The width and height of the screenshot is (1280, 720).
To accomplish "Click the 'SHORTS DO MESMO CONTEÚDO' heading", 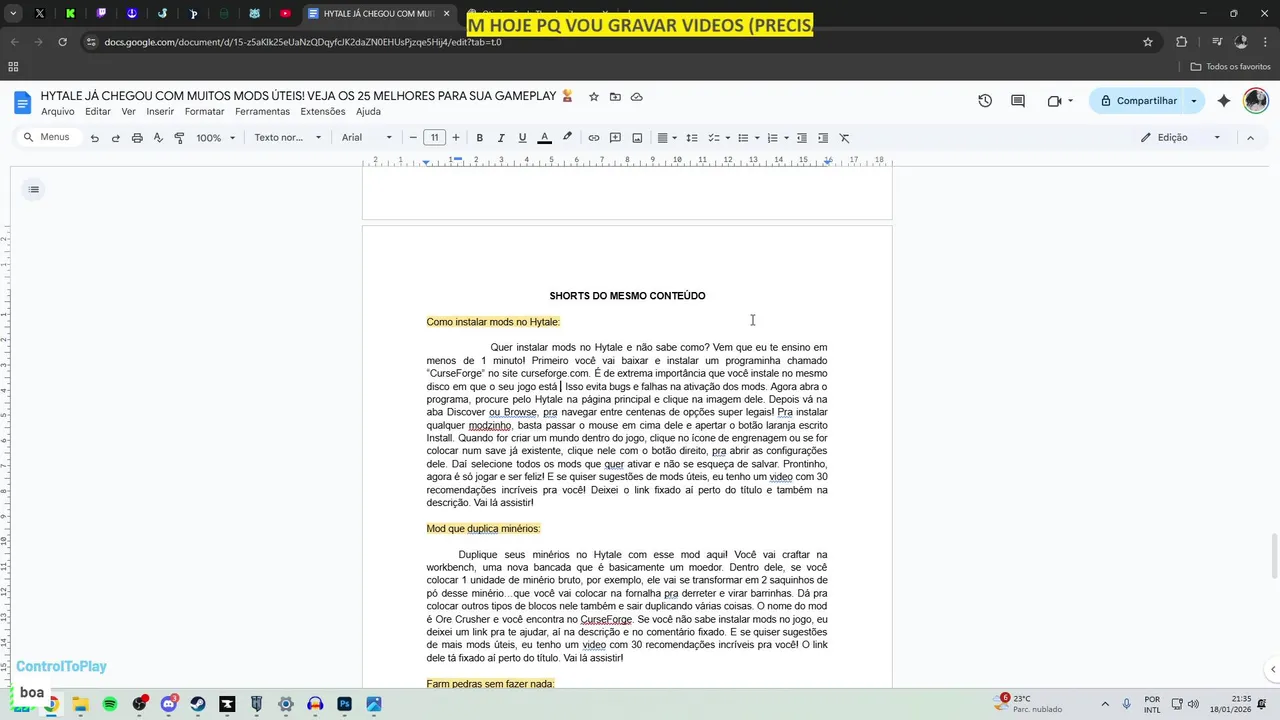I will pyautogui.click(x=627, y=296).
